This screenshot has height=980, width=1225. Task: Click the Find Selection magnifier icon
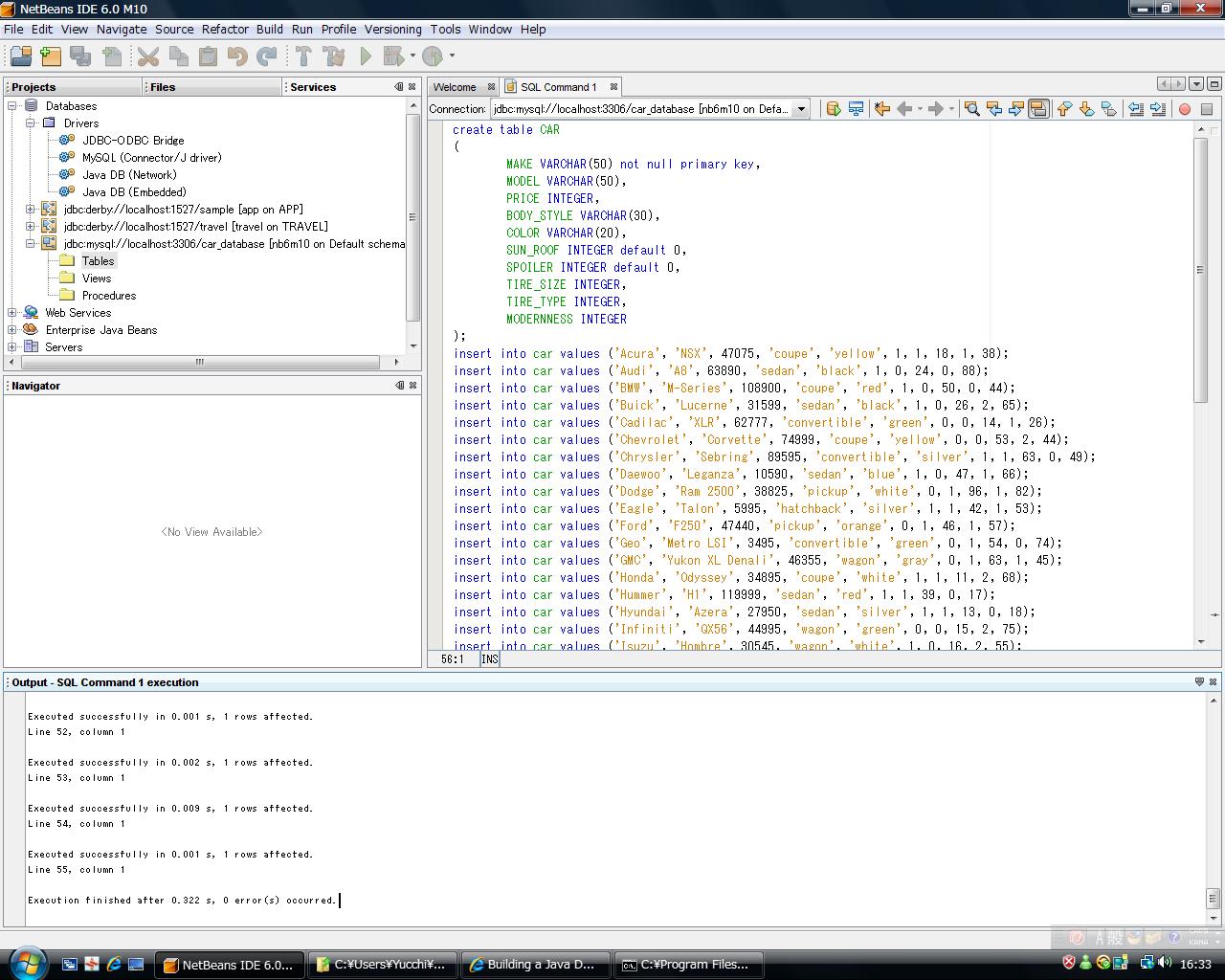tap(971, 109)
